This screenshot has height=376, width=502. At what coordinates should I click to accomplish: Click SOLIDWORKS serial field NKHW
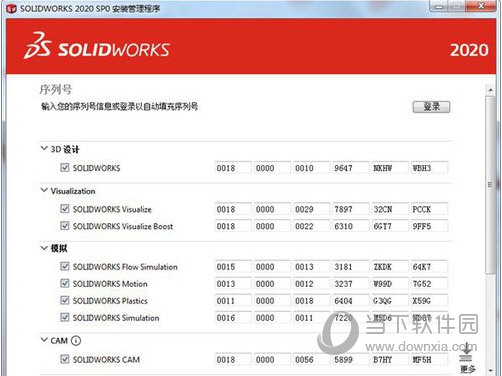tap(390, 168)
